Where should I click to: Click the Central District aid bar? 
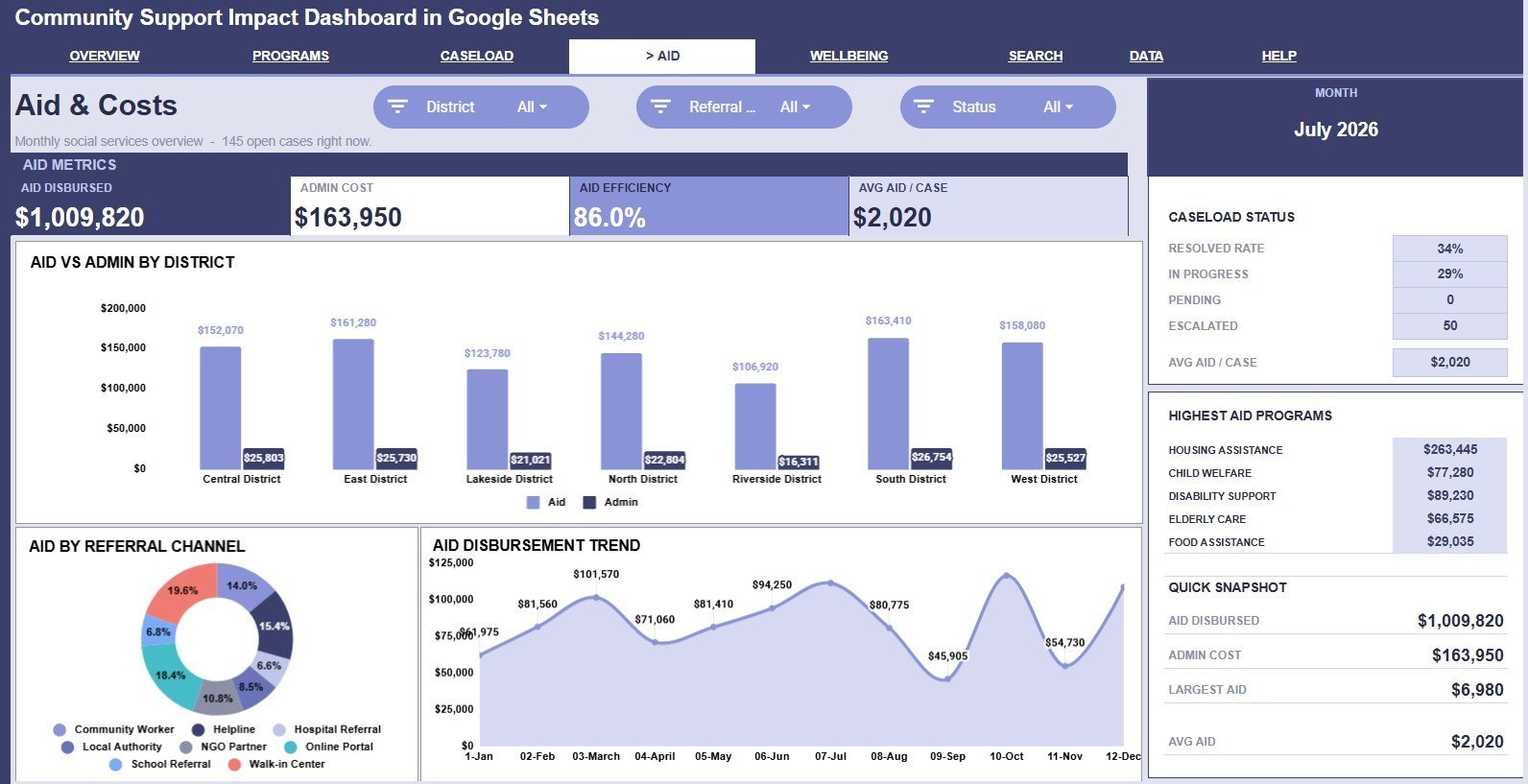point(221,407)
